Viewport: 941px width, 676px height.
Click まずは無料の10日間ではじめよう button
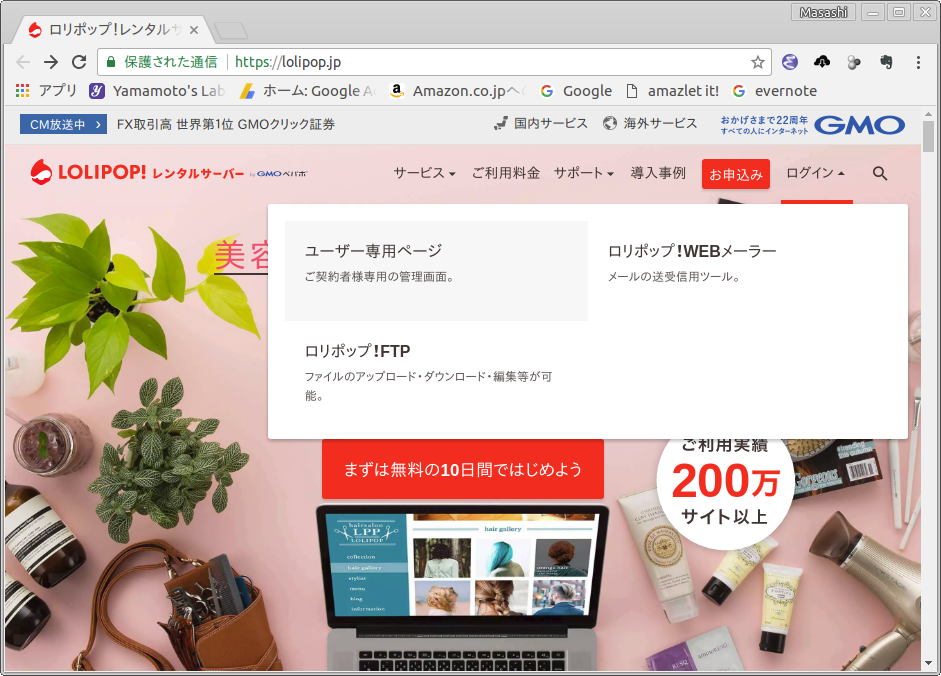coord(462,469)
